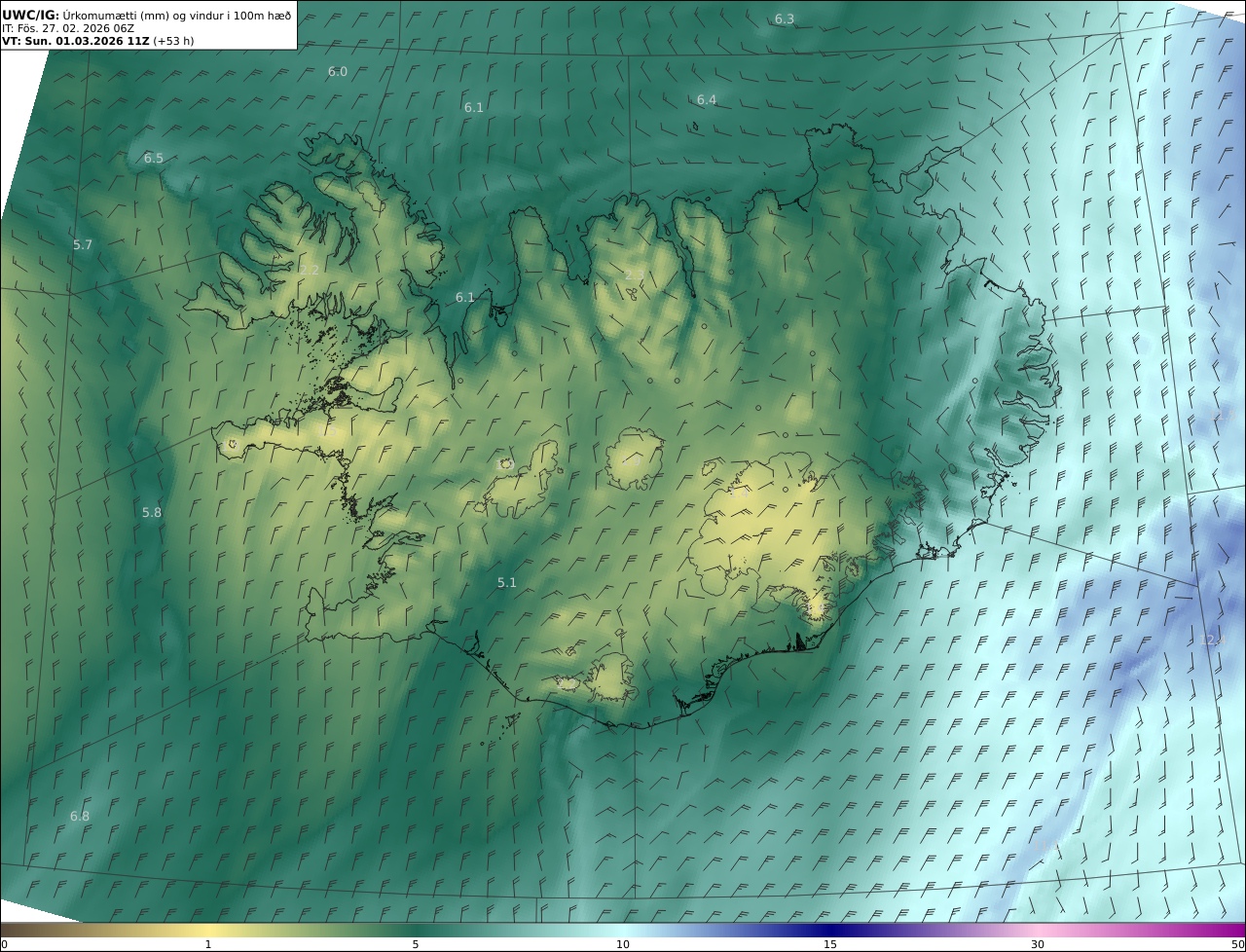
Task: Click the colorbar tick label 50
Action: (x=1238, y=944)
